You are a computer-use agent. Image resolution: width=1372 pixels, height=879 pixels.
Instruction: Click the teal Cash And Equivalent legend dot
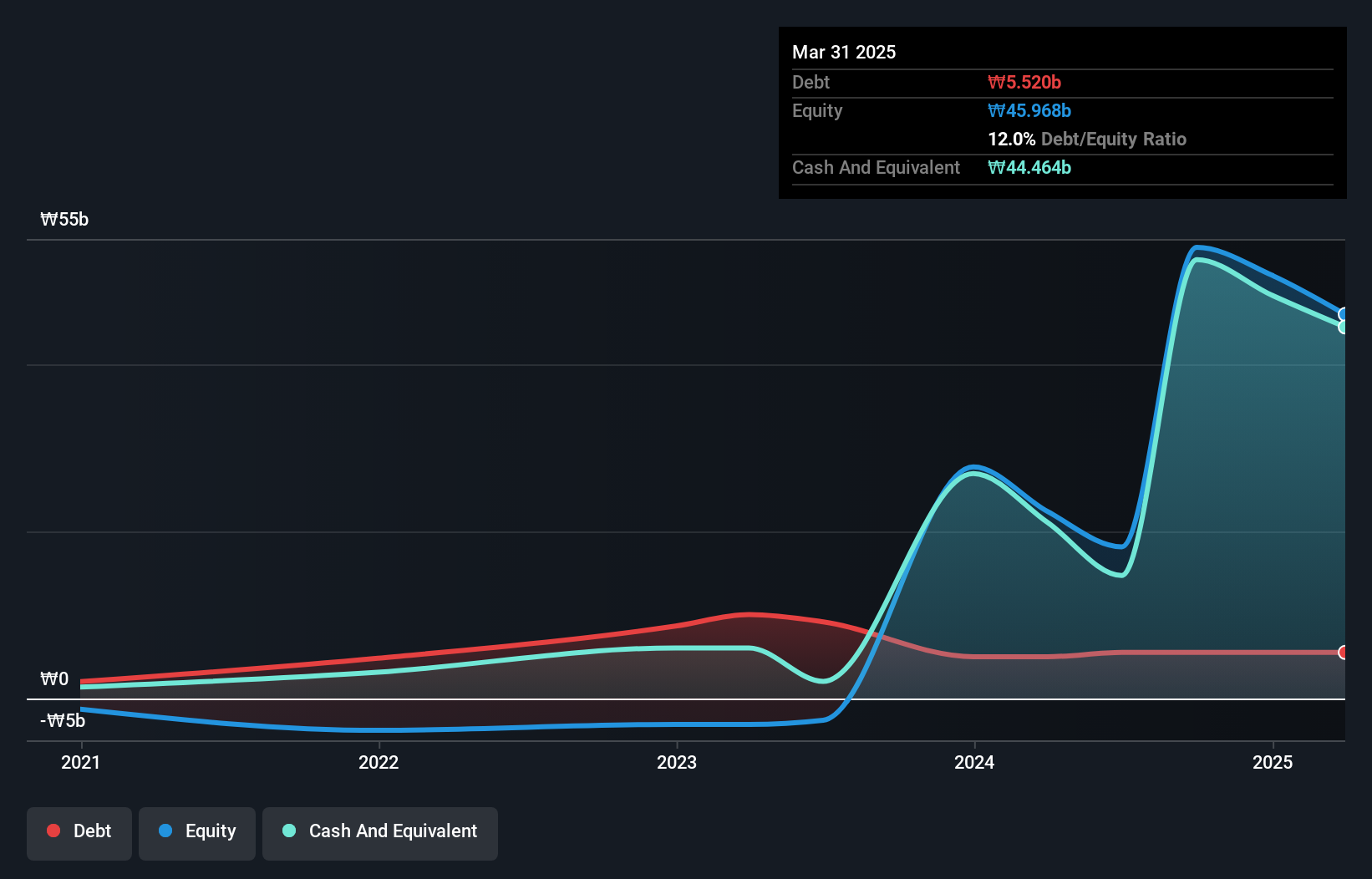coord(288,831)
